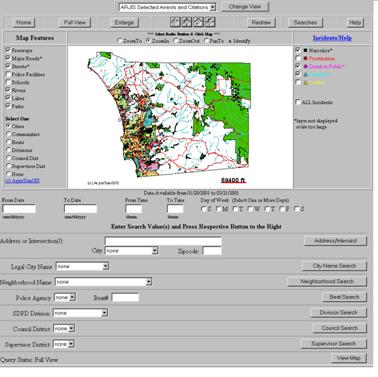The width and height of the screenshot is (378, 377).
Task: Choose the PanTo map mode
Action: (x=206, y=41)
